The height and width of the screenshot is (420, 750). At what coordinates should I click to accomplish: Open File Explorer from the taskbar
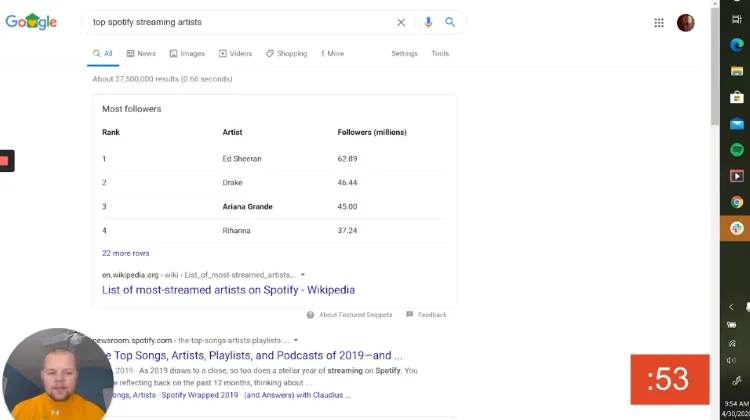pyautogui.click(x=737, y=71)
